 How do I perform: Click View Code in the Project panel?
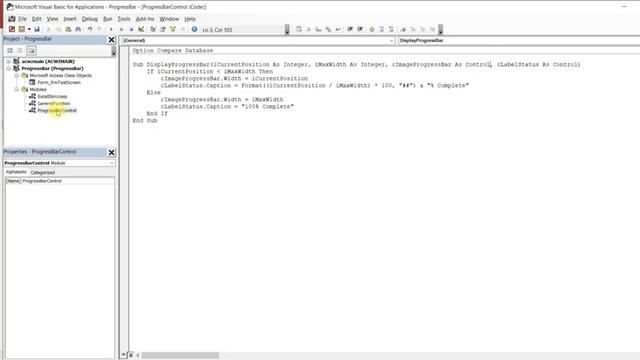point(10,51)
